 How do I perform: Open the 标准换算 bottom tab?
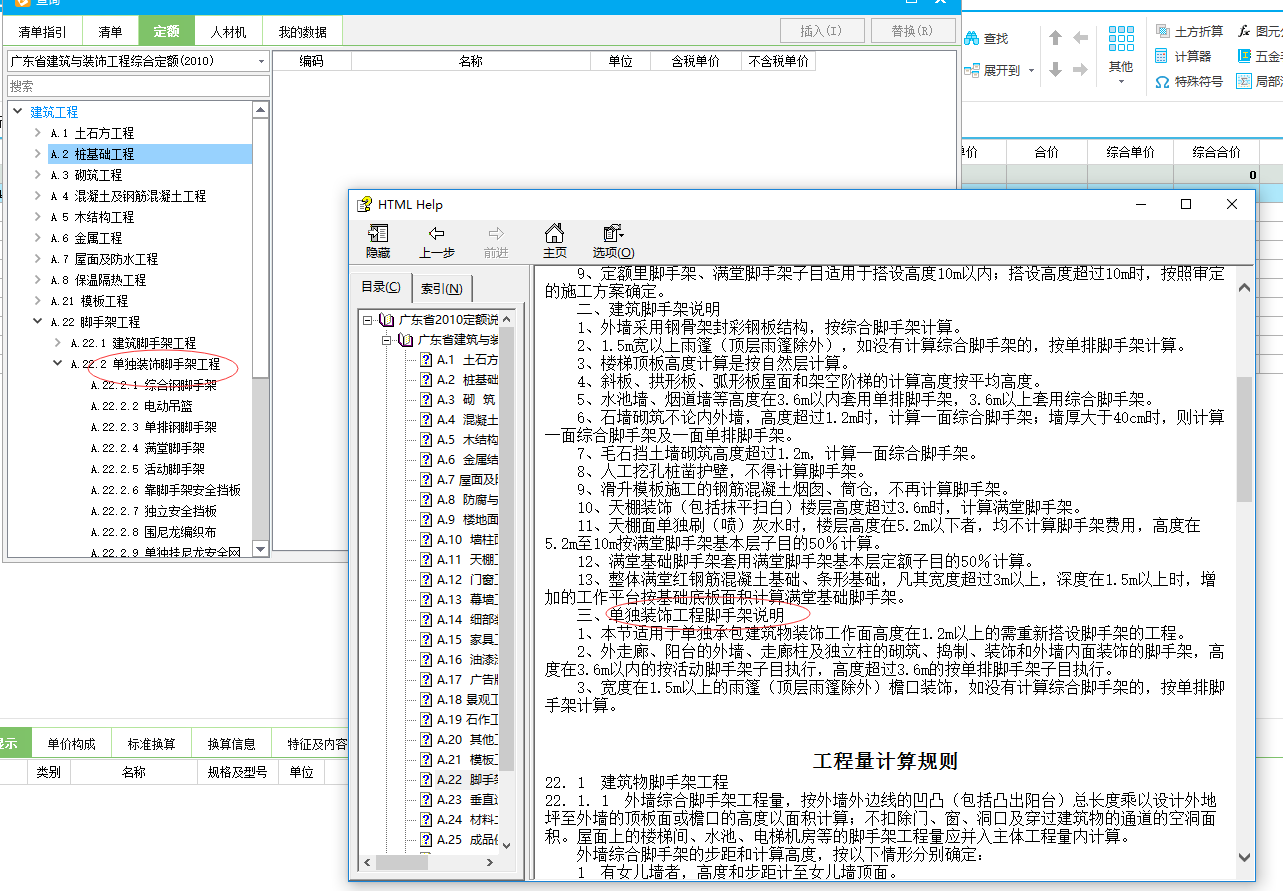click(x=151, y=744)
